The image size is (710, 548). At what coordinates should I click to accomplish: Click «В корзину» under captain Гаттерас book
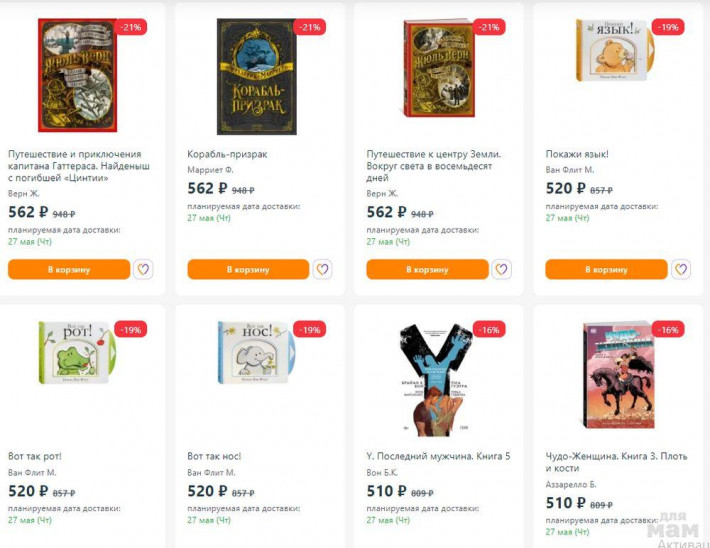[x=69, y=269]
